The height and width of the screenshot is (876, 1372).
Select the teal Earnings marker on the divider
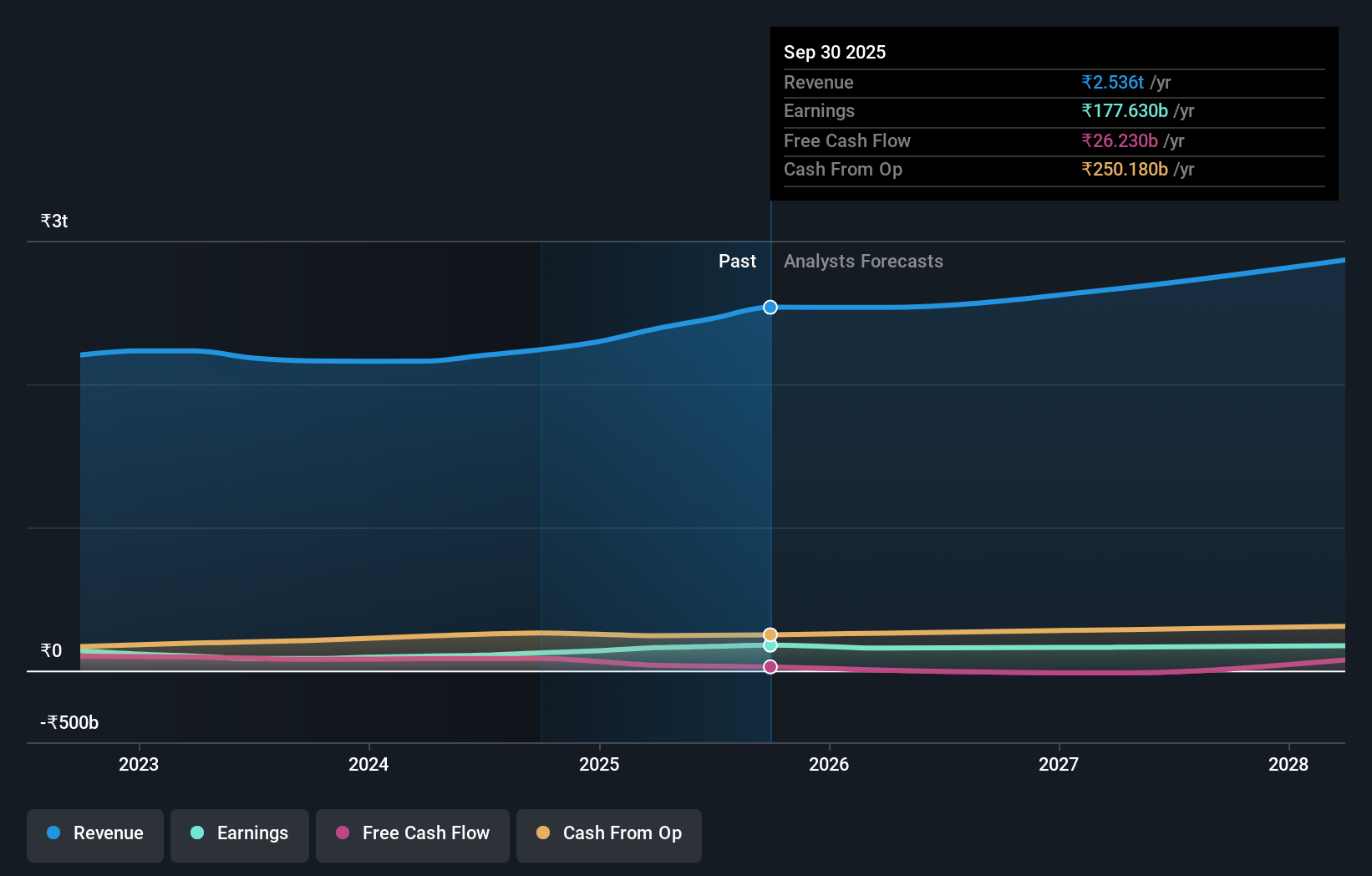tap(770, 645)
